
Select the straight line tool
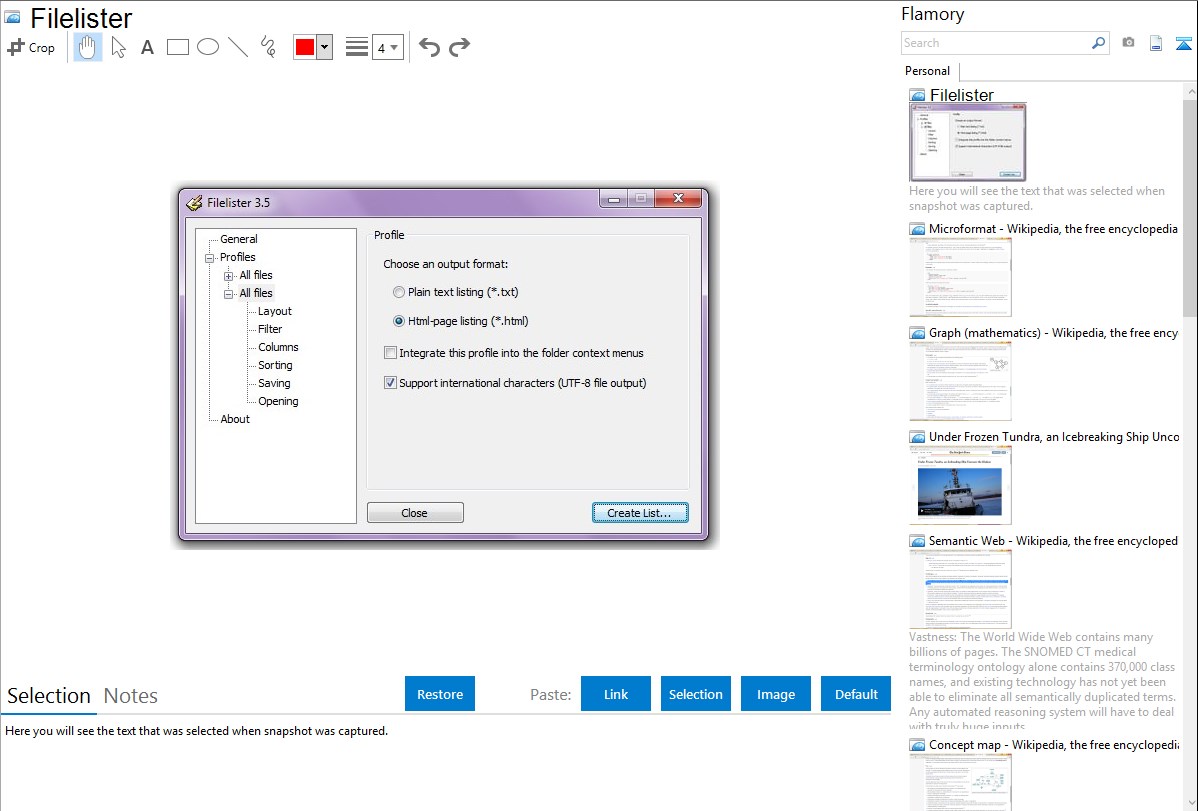point(238,47)
